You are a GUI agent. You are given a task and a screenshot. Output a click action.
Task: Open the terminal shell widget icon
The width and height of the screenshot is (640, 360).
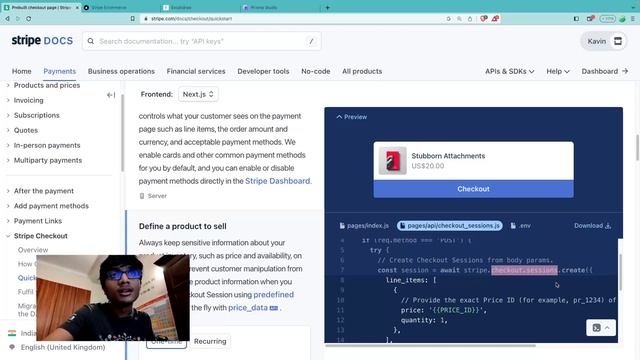(596, 328)
